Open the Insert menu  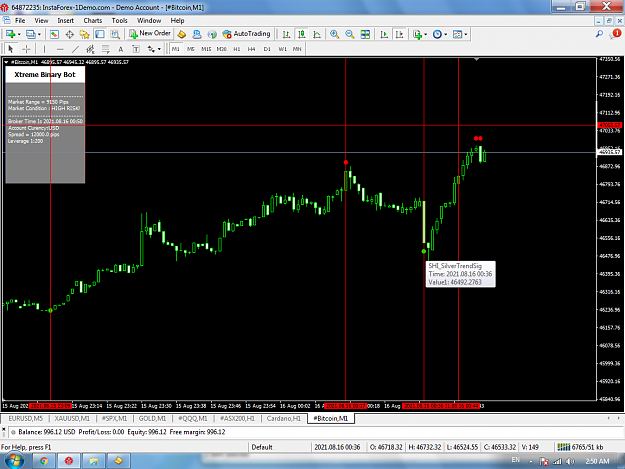tap(65, 20)
